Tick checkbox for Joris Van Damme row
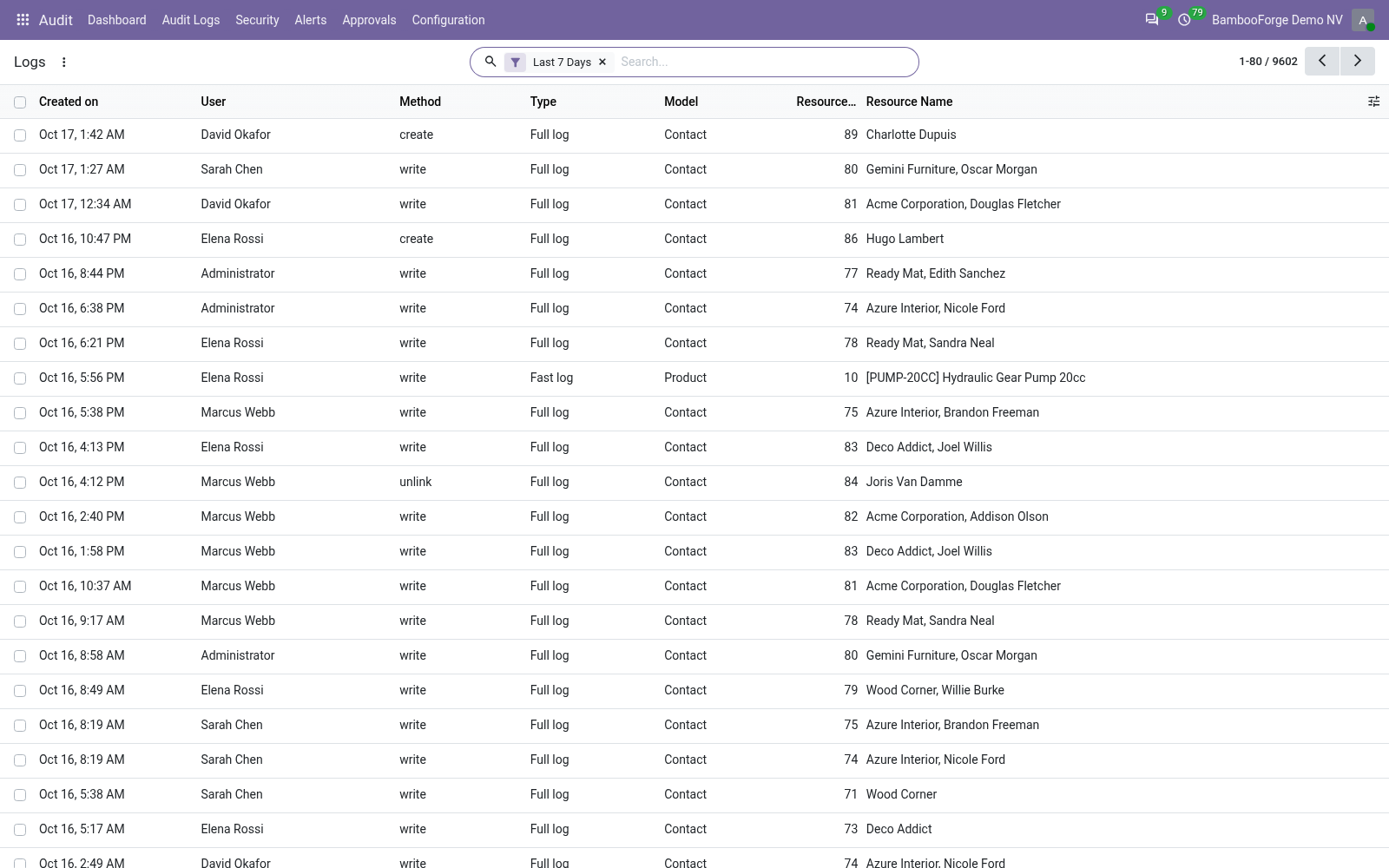Image resolution: width=1389 pixels, height=868 pixels. [x=20, y=483]
